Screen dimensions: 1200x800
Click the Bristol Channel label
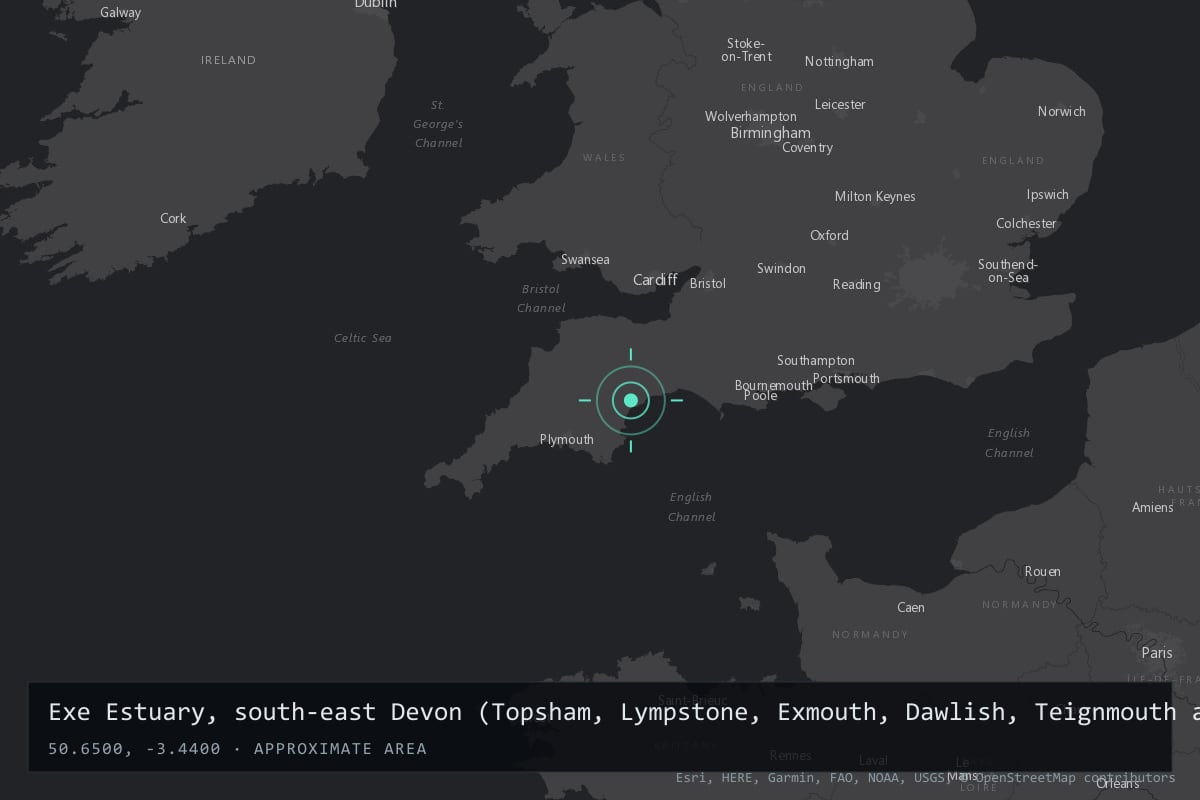click(x=541, y=299)
